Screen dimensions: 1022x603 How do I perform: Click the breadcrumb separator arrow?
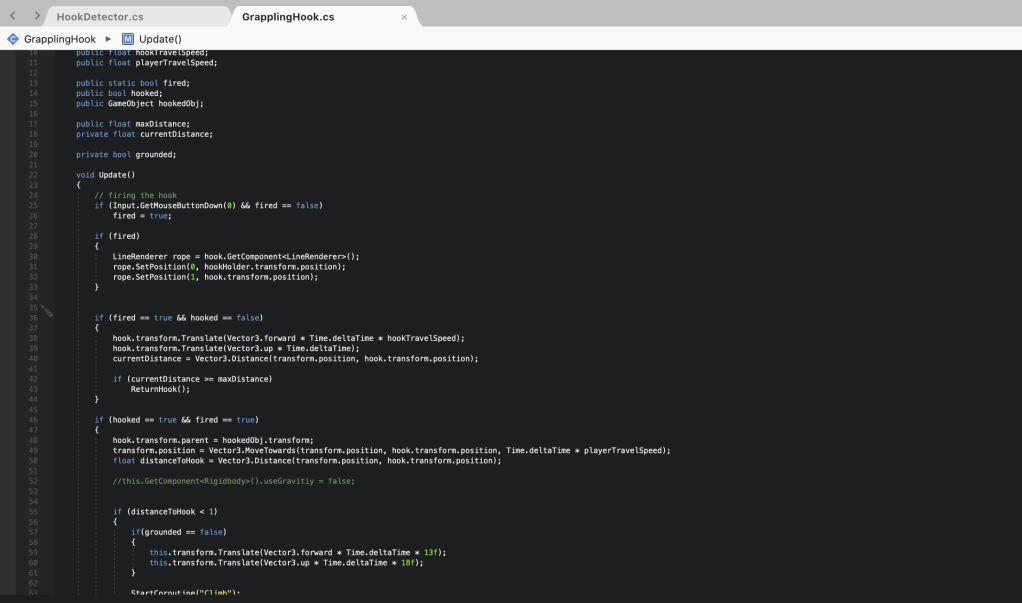108,39
